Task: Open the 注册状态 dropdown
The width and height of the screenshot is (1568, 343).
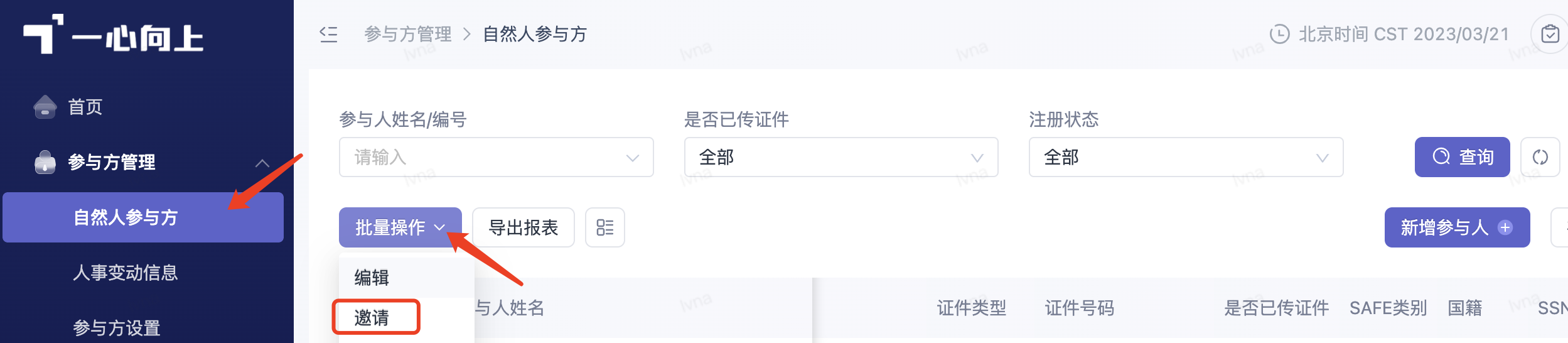Action: point(1186,157)
